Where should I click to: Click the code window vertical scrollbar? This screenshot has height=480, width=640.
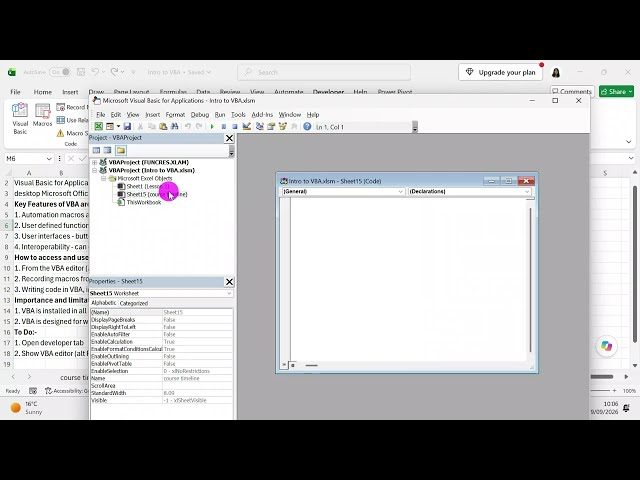[x=530, y=280]
